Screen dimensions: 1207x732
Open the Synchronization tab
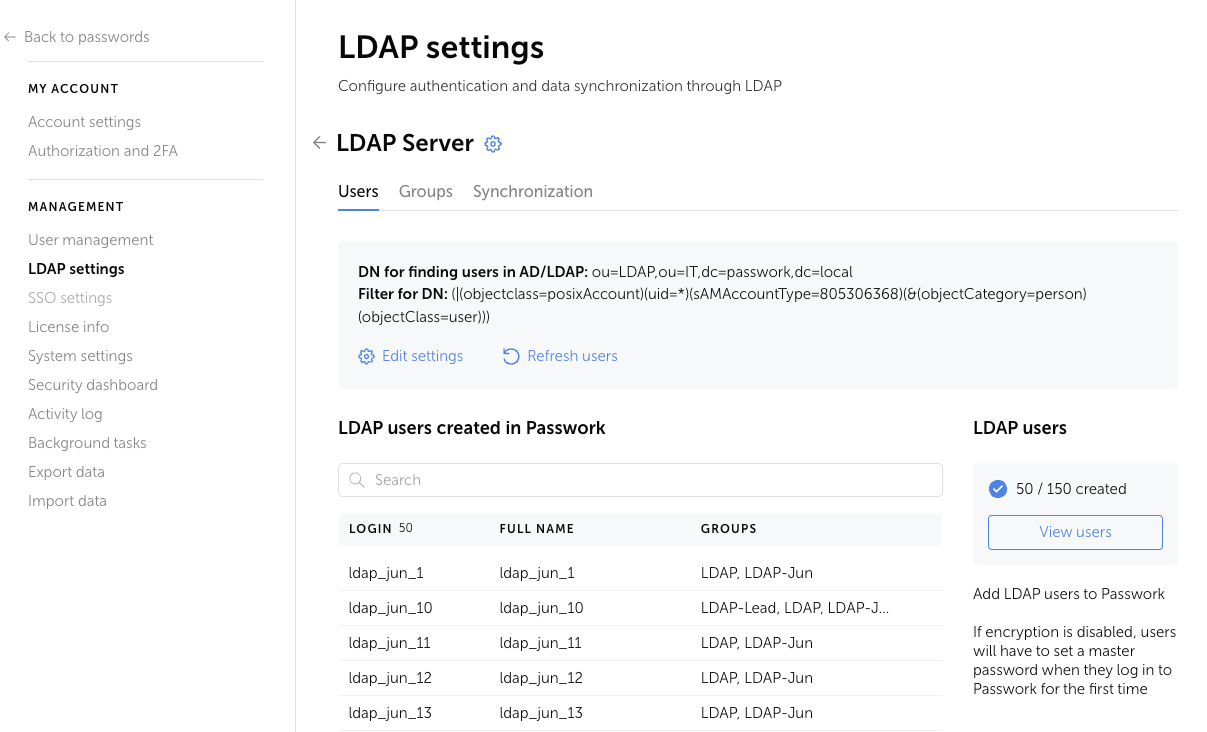point(533,191)
